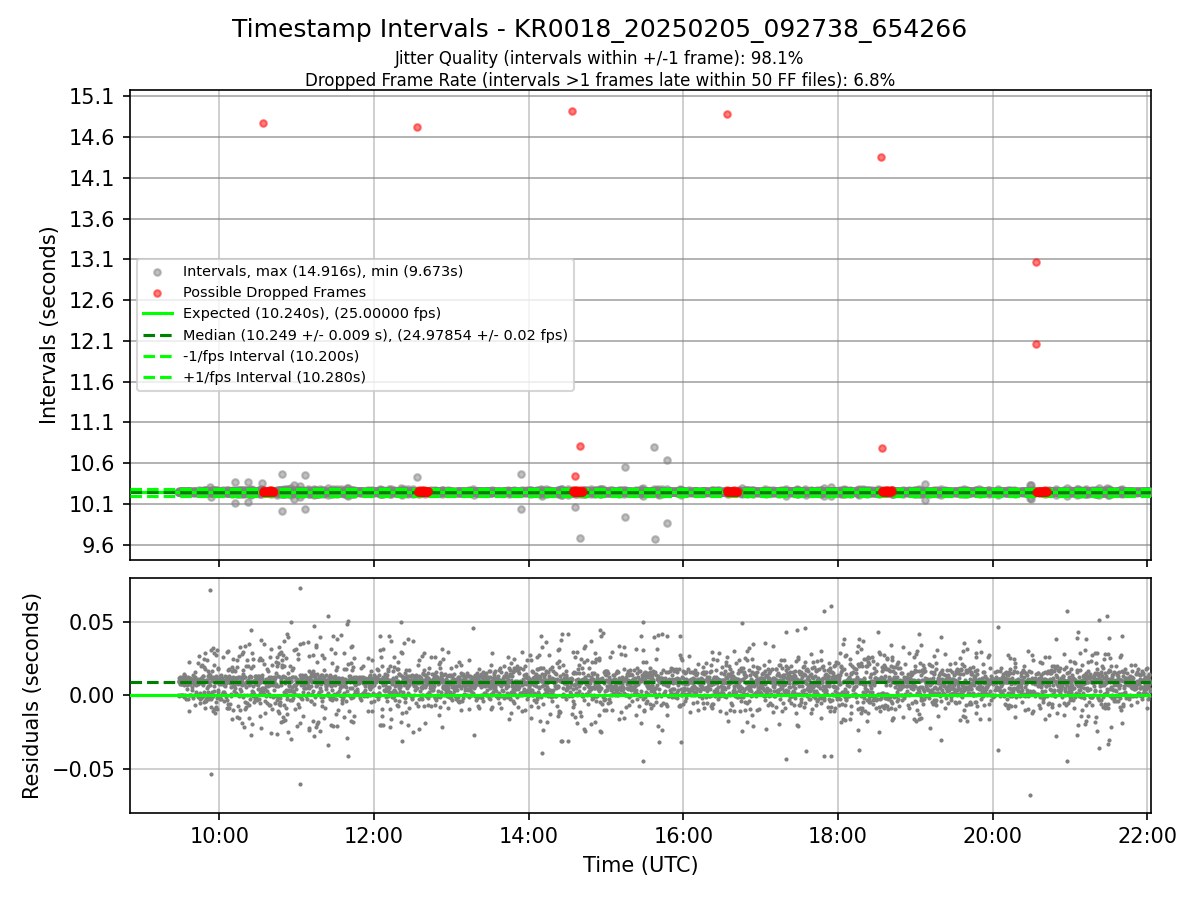Click legend entry '+1/fps Interval (10.280s)'
The height and width of the screenshot is (900, 1200).
click(274, 377)
